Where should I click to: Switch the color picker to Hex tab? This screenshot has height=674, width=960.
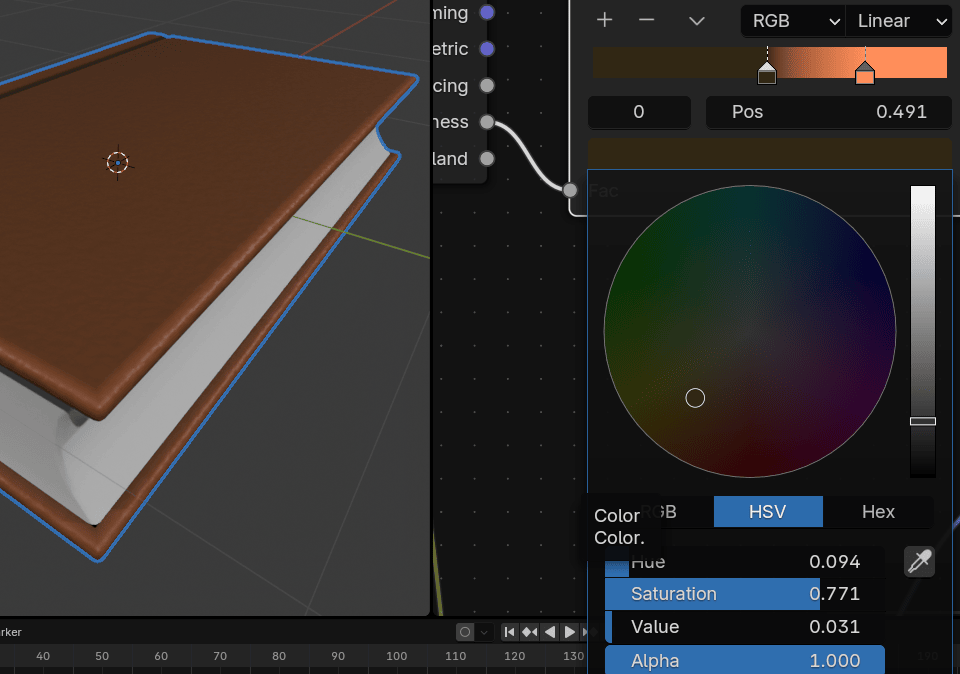pos(878,512)
